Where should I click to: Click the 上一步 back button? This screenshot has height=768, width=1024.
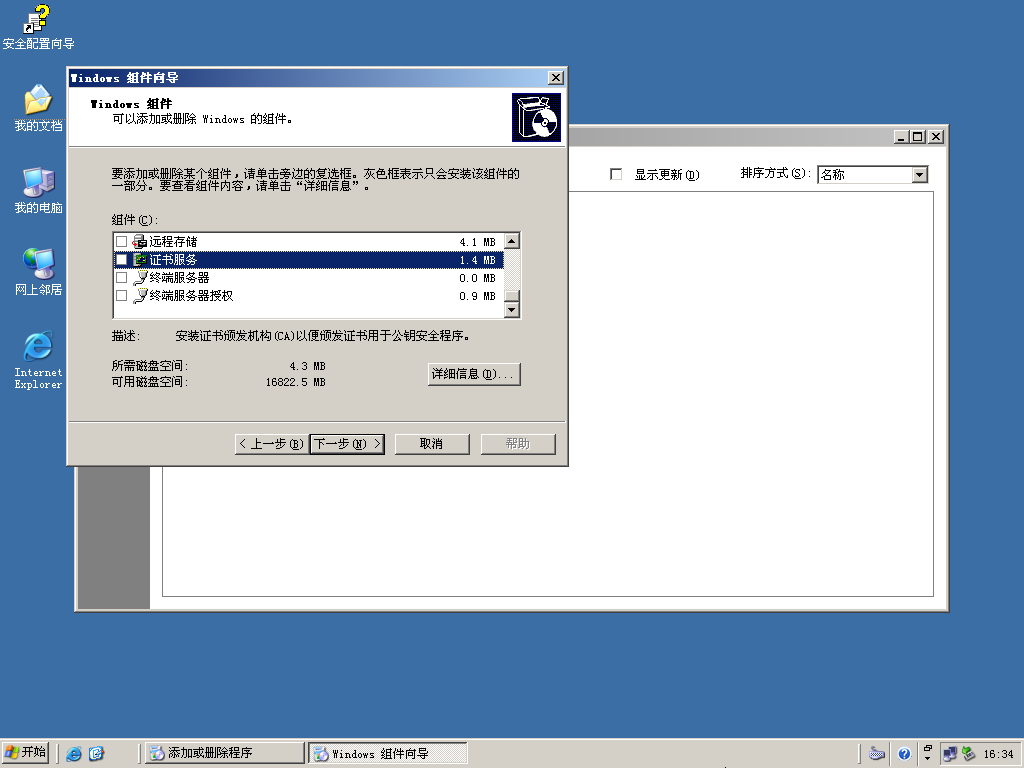tap(272, 444)
